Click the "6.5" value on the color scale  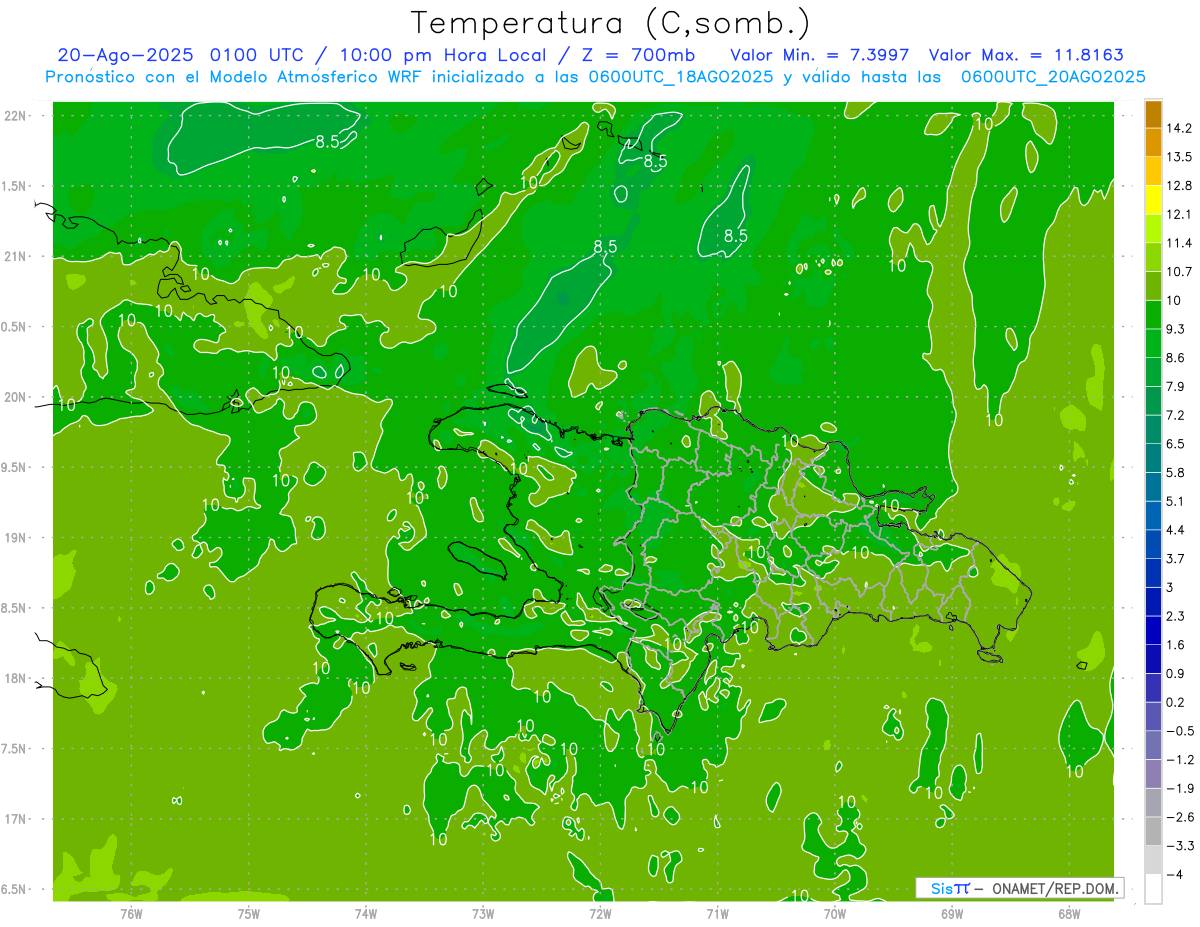(x=1176, y=444)
